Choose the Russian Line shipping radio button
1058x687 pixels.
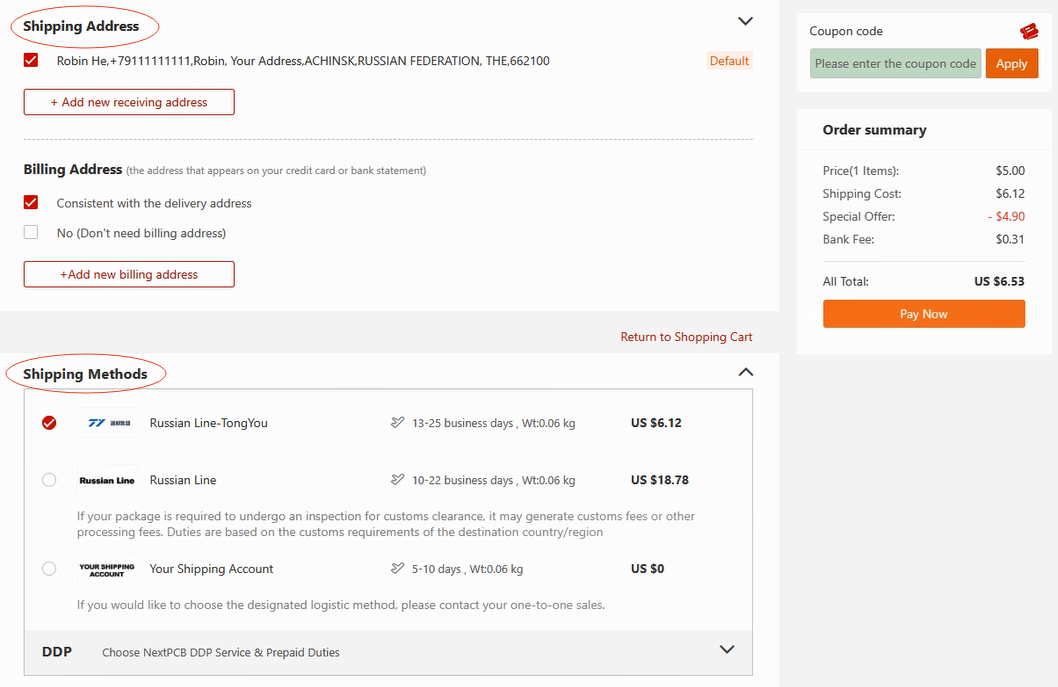click(x=49, y=480)
